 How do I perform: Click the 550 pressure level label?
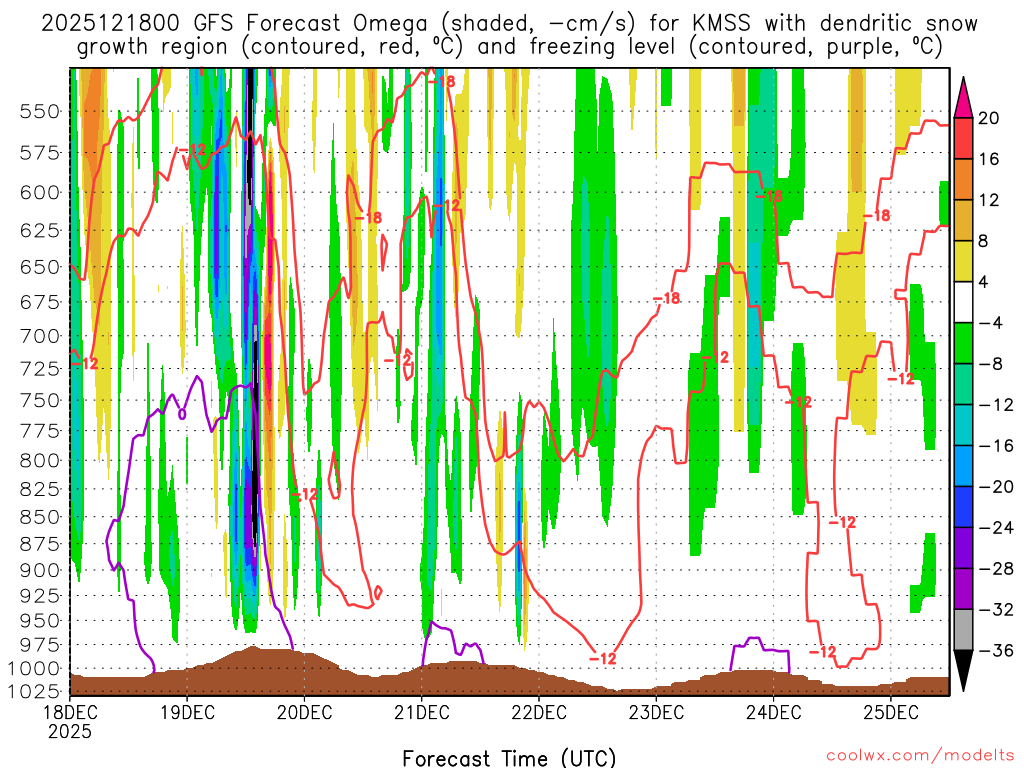tap(40, 112)
